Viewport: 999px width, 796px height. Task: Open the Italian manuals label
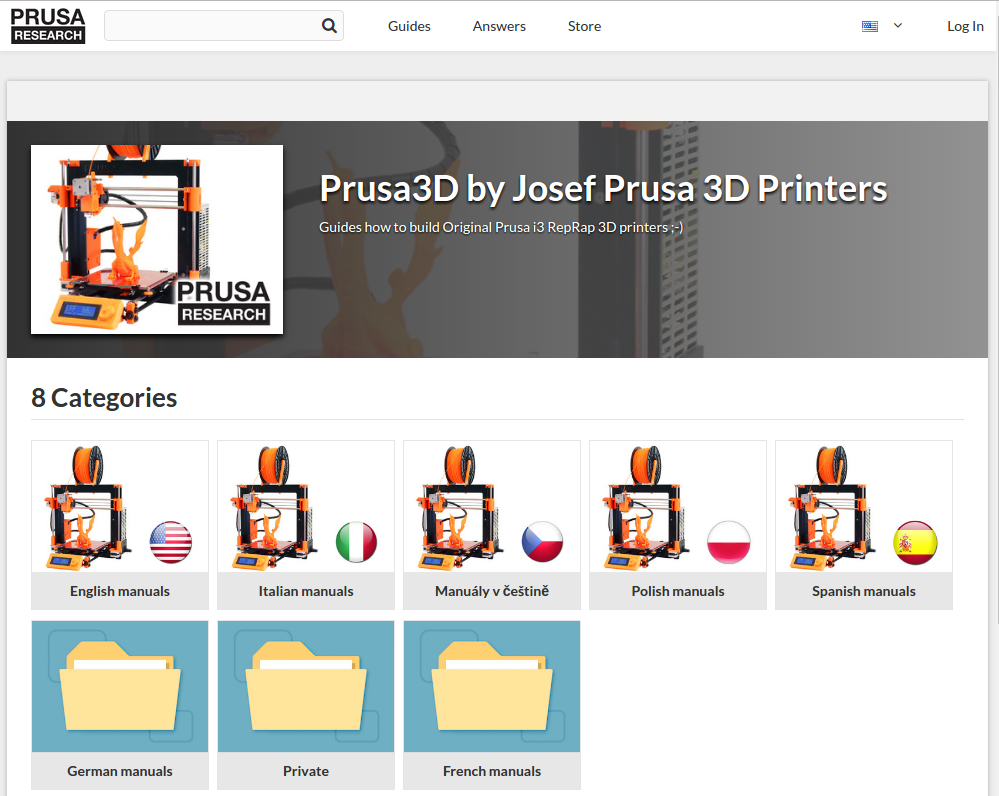[306, 591]
